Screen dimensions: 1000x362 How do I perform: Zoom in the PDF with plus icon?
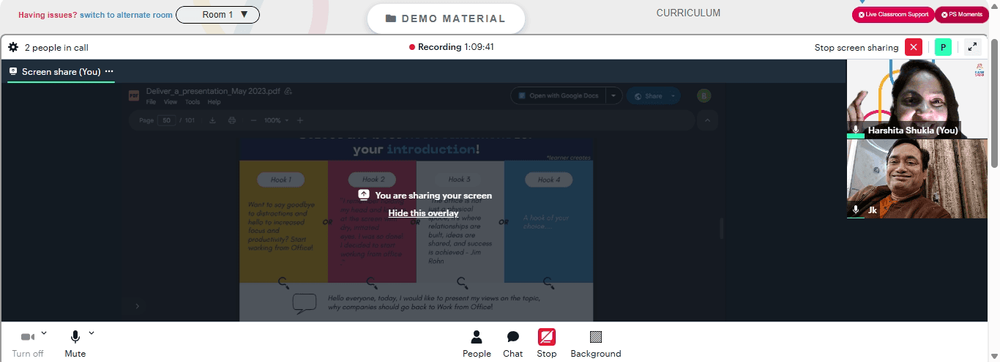300,120
